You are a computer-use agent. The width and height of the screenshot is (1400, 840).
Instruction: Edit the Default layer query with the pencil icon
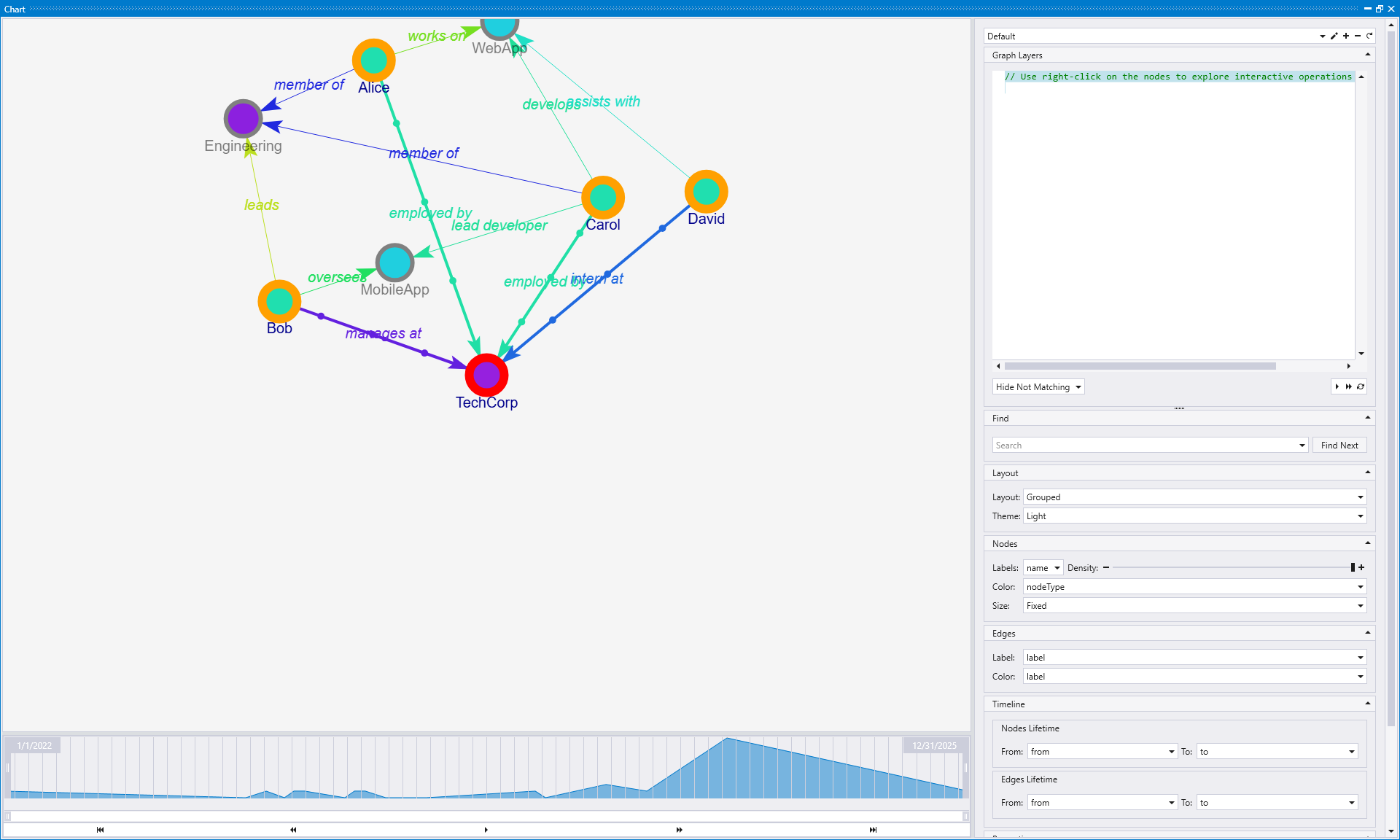point(1334,36)
